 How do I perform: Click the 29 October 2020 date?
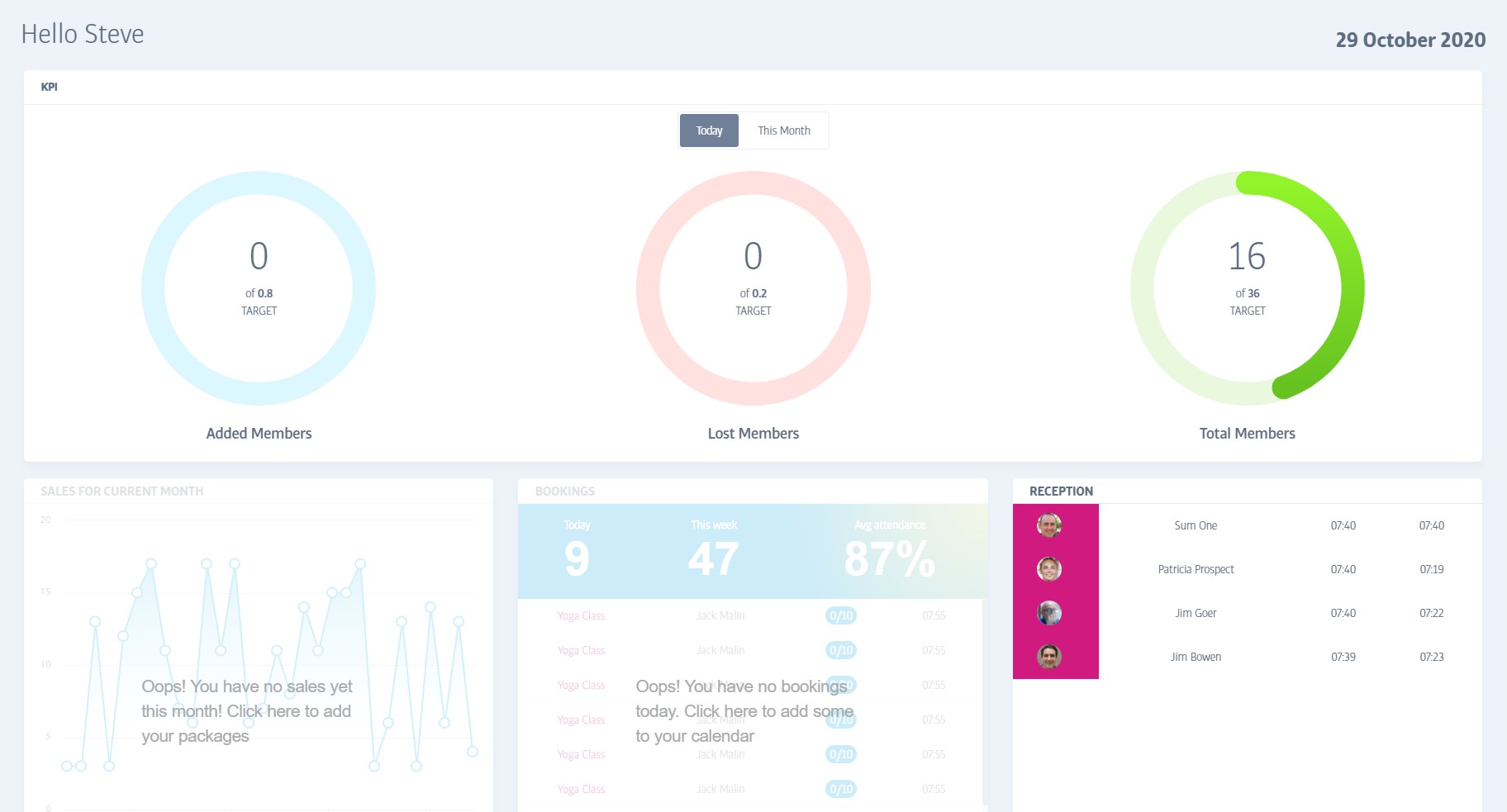point(1410,40)
